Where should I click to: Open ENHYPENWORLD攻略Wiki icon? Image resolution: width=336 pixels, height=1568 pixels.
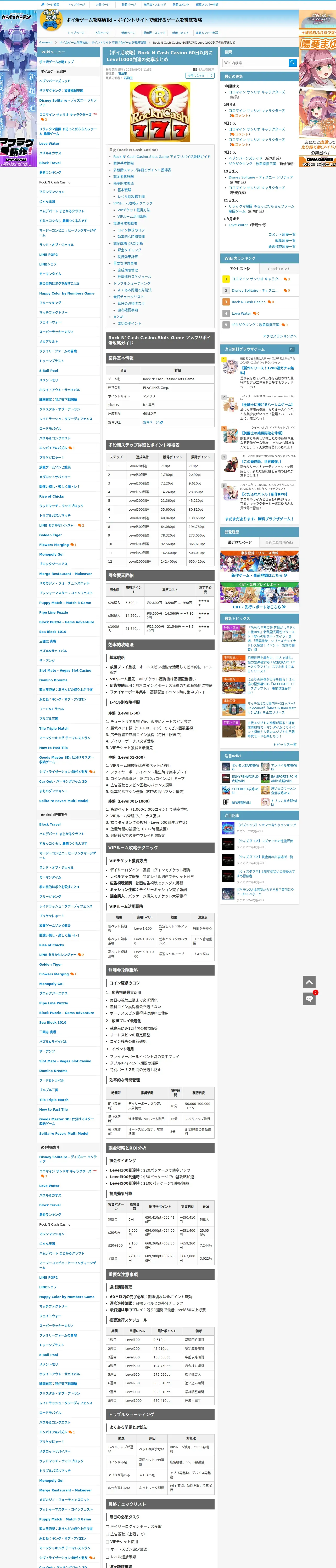[226, 779]
